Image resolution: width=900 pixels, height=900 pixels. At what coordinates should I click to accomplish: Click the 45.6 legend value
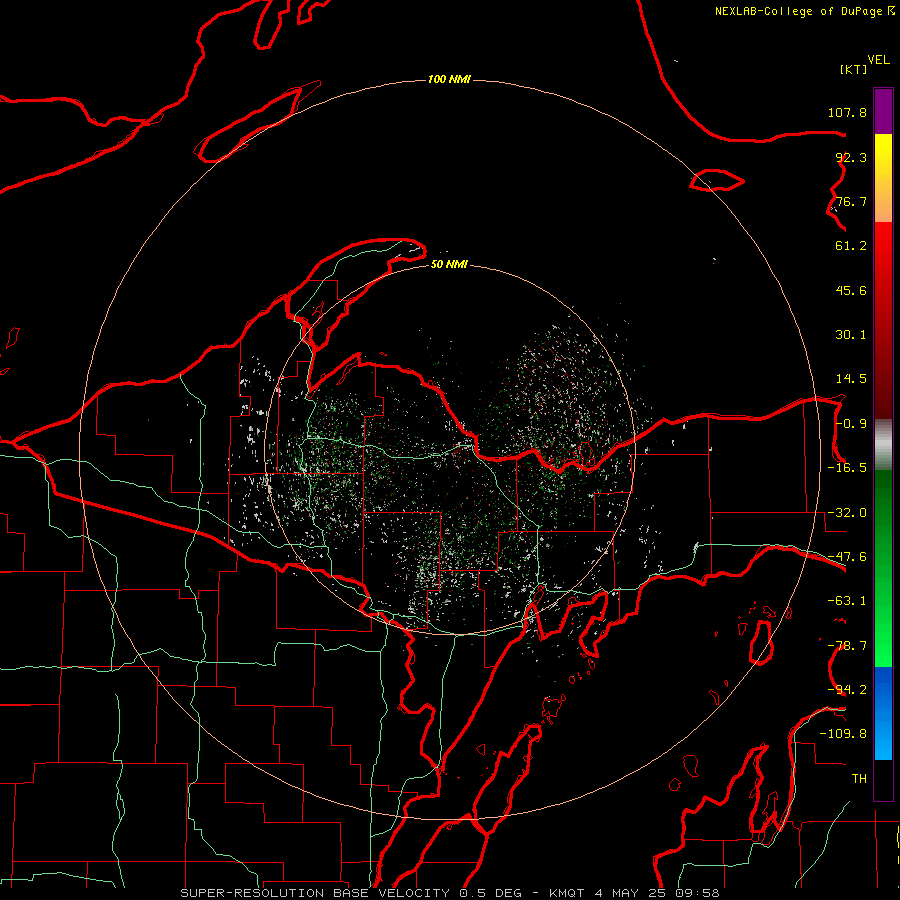pyautogui.click(x=851, y=290)
